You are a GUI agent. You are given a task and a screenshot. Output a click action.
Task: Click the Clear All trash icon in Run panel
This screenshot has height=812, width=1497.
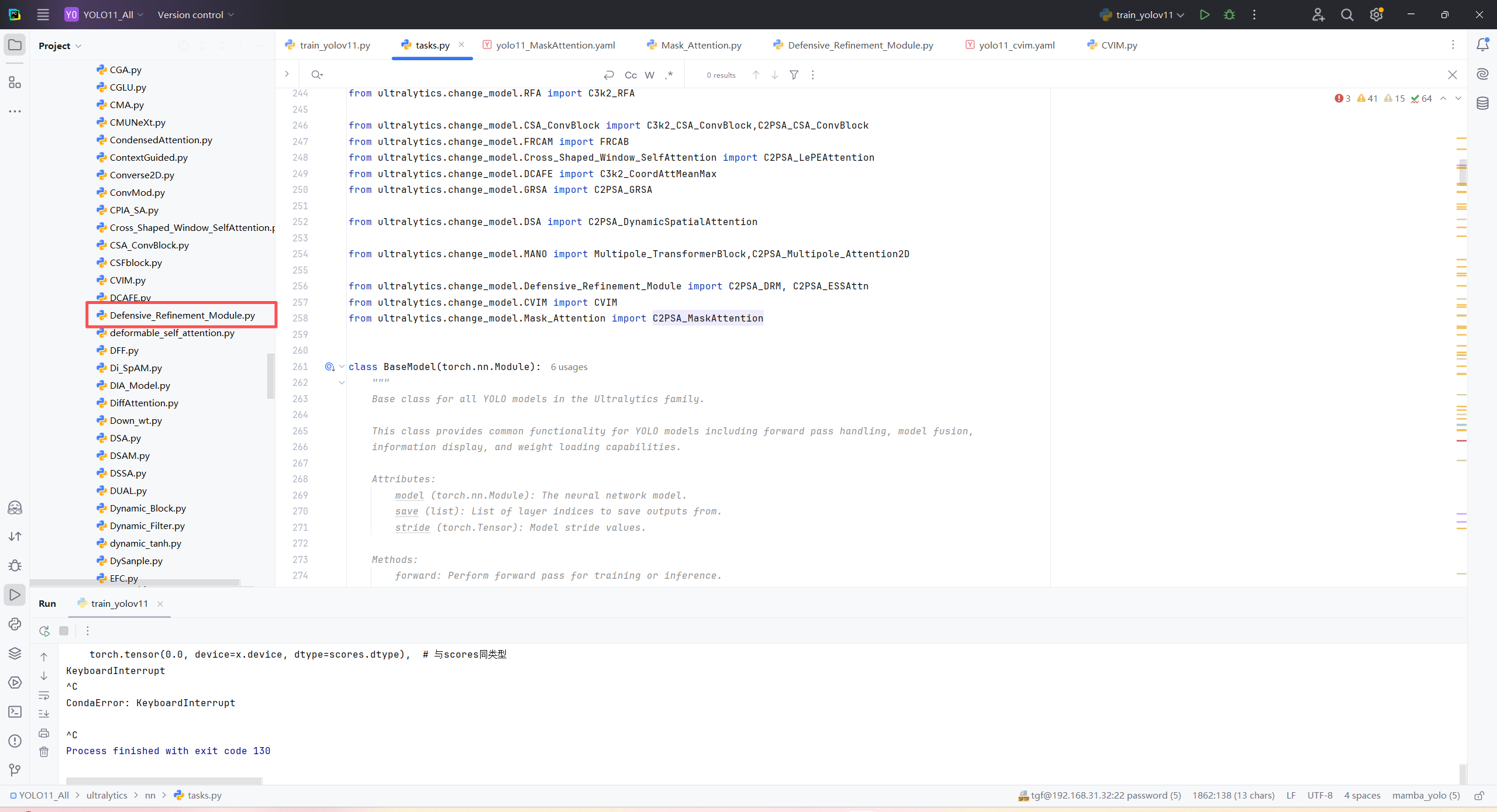click(x=44, y=752)
